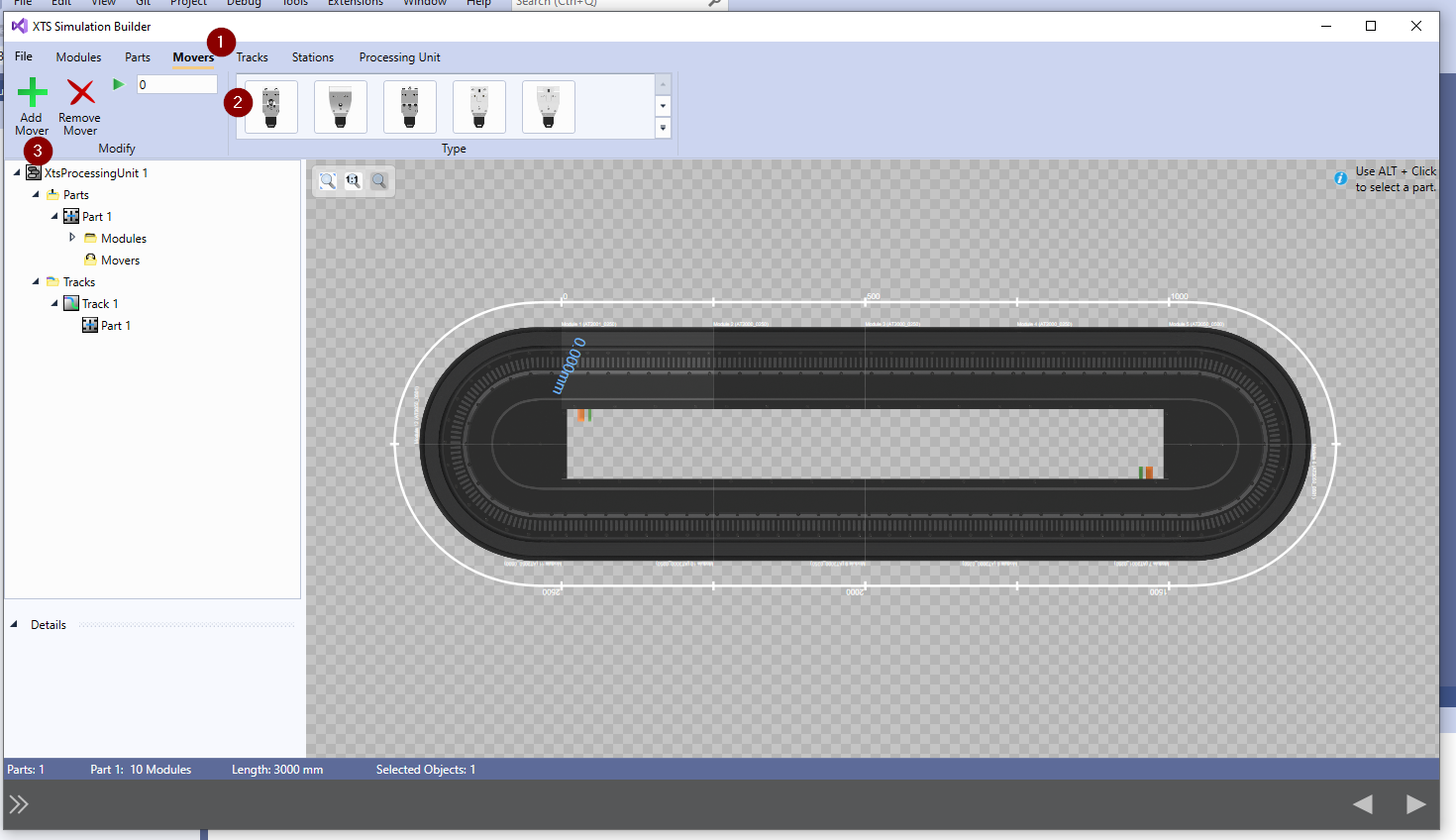The height and width of the screenshot is (840, 1456).
Task: Click the orange mover marker at lower-right track
Action: tap(1149, 473)
